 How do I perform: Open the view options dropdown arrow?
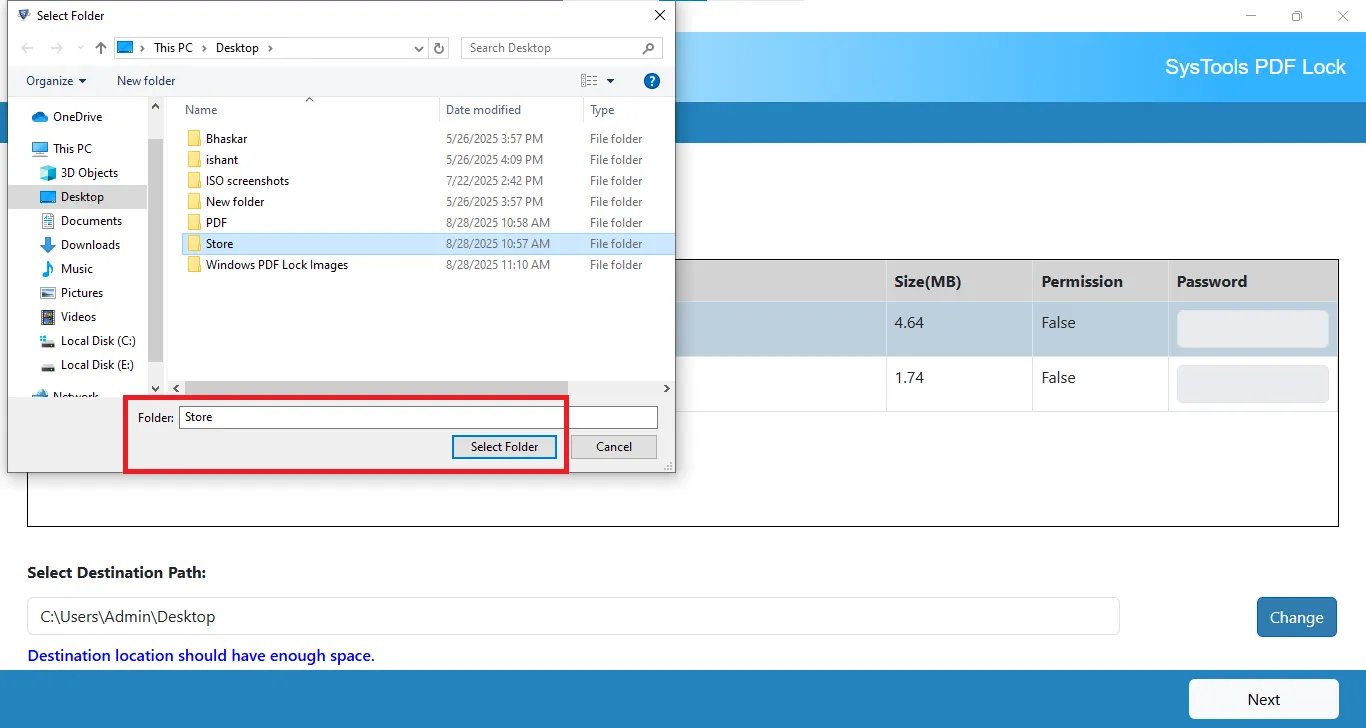(x=610, y=81)
